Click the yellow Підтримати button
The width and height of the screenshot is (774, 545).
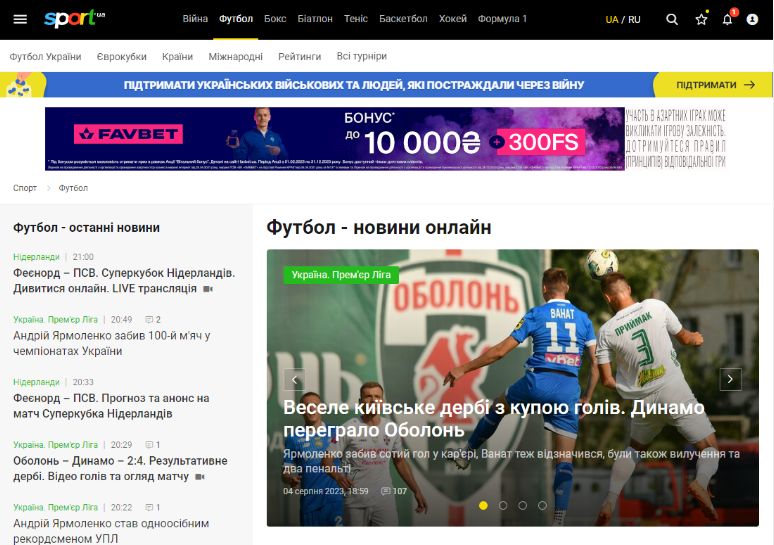pos(714,85)
